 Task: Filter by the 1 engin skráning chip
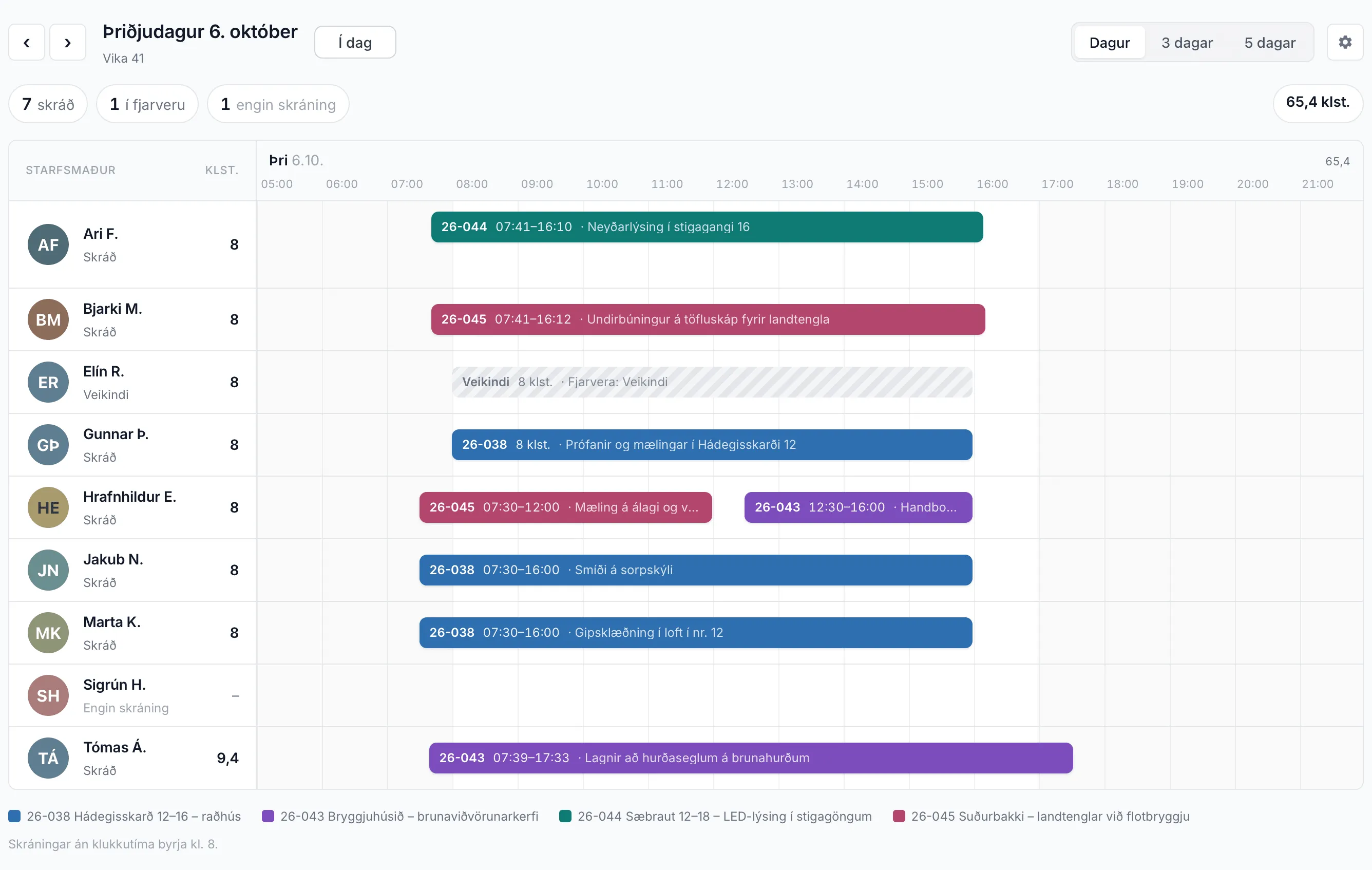click(278, 104)
